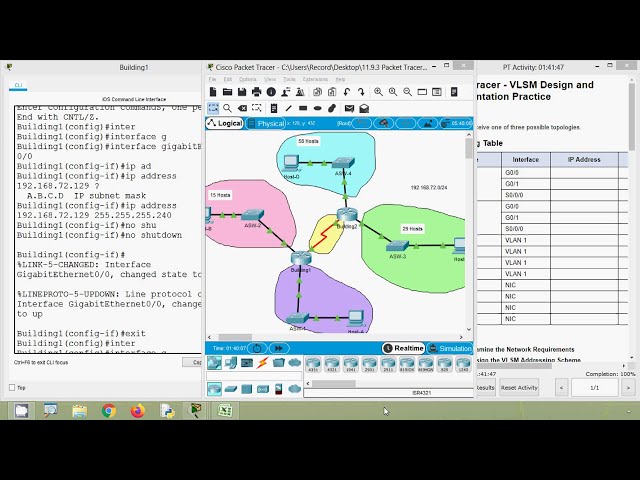Click the Print icon in the toolbar
This screenshot has height=480, width=640.
pyautogui.click(x=256, y=92)
